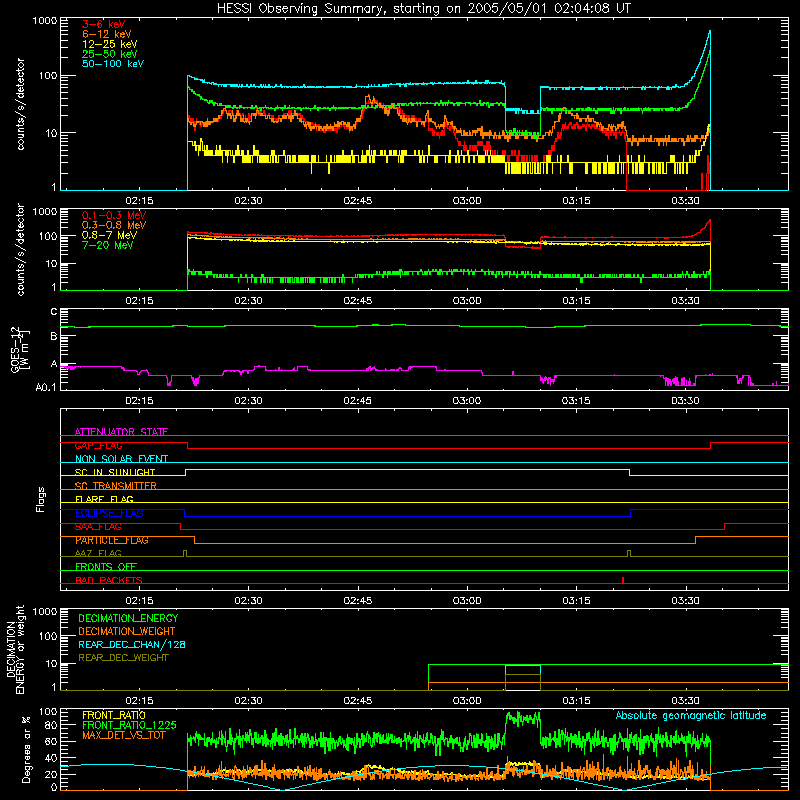Click the '0.1-0.3 MeV' legend label
Viewport: 800px width, 800px height.
[x=114, y=215]
